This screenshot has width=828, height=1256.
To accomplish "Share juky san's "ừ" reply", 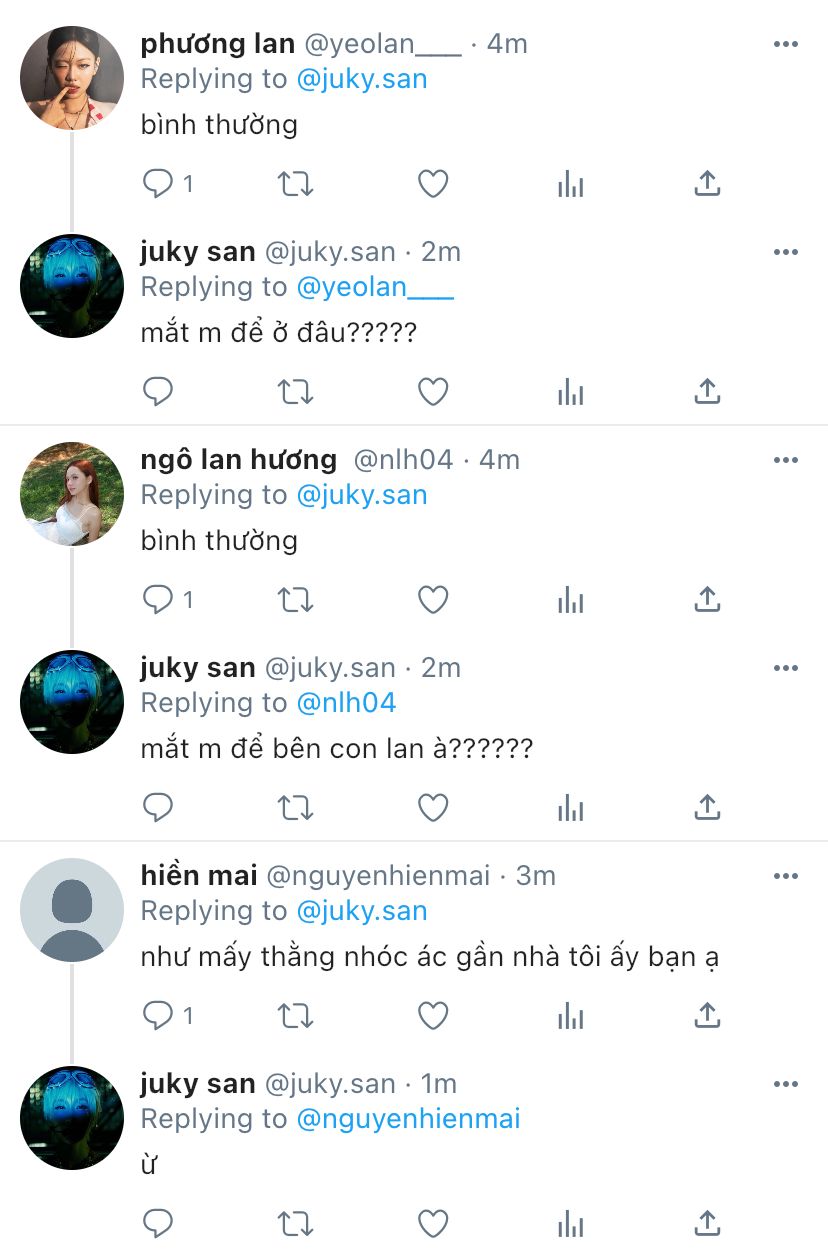I will coord(707,1224).
